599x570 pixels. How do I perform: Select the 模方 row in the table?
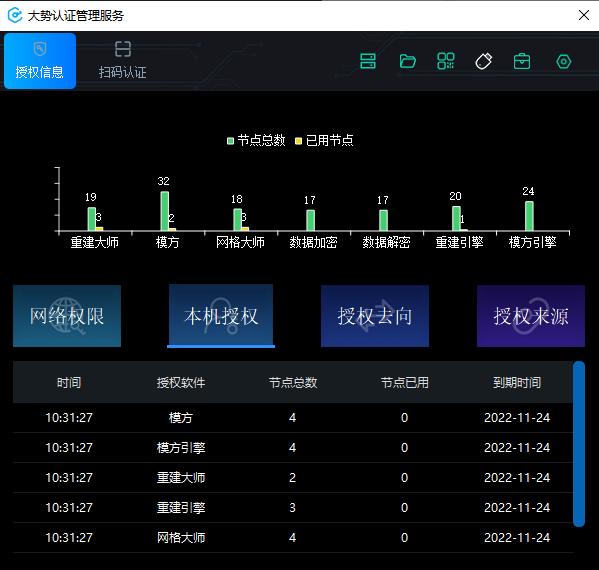[293, 418]
